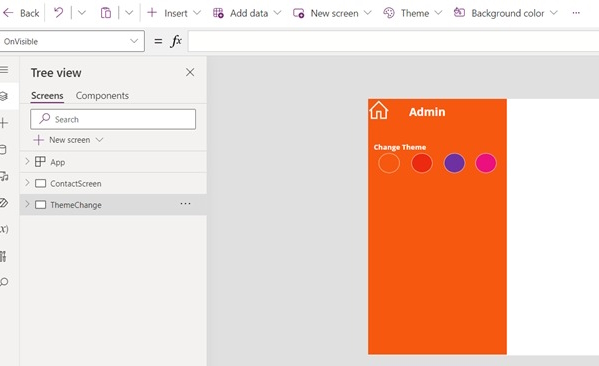Open ThemeChange more options ellipsis

tap(185, 204)
